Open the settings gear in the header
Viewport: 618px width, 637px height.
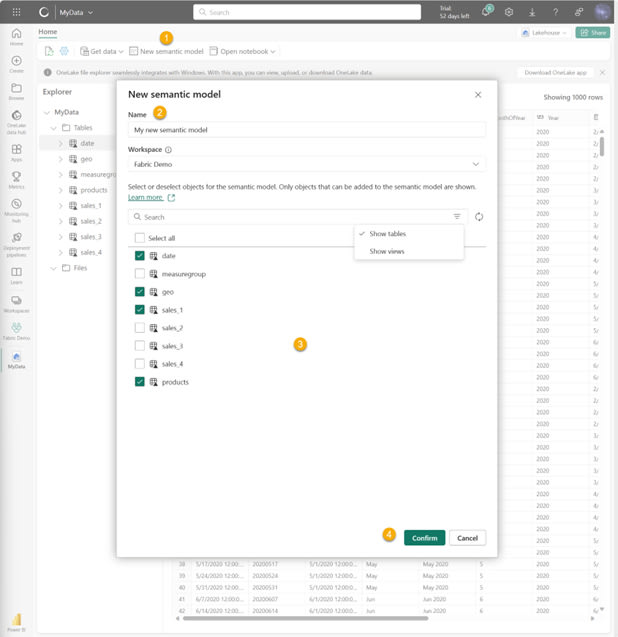(x=509, y=12)
